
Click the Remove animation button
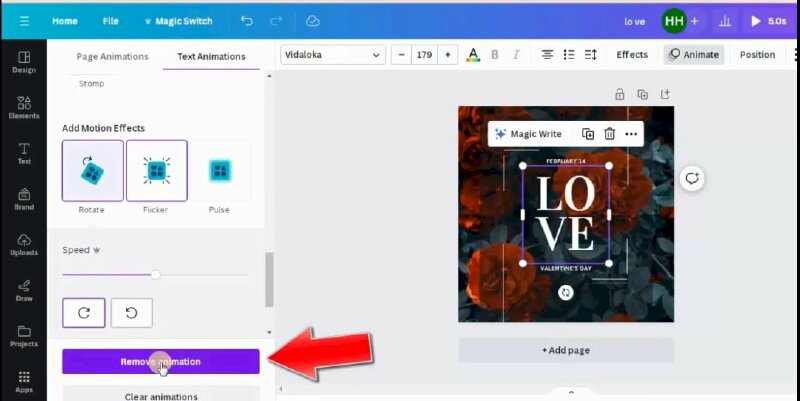160,361
